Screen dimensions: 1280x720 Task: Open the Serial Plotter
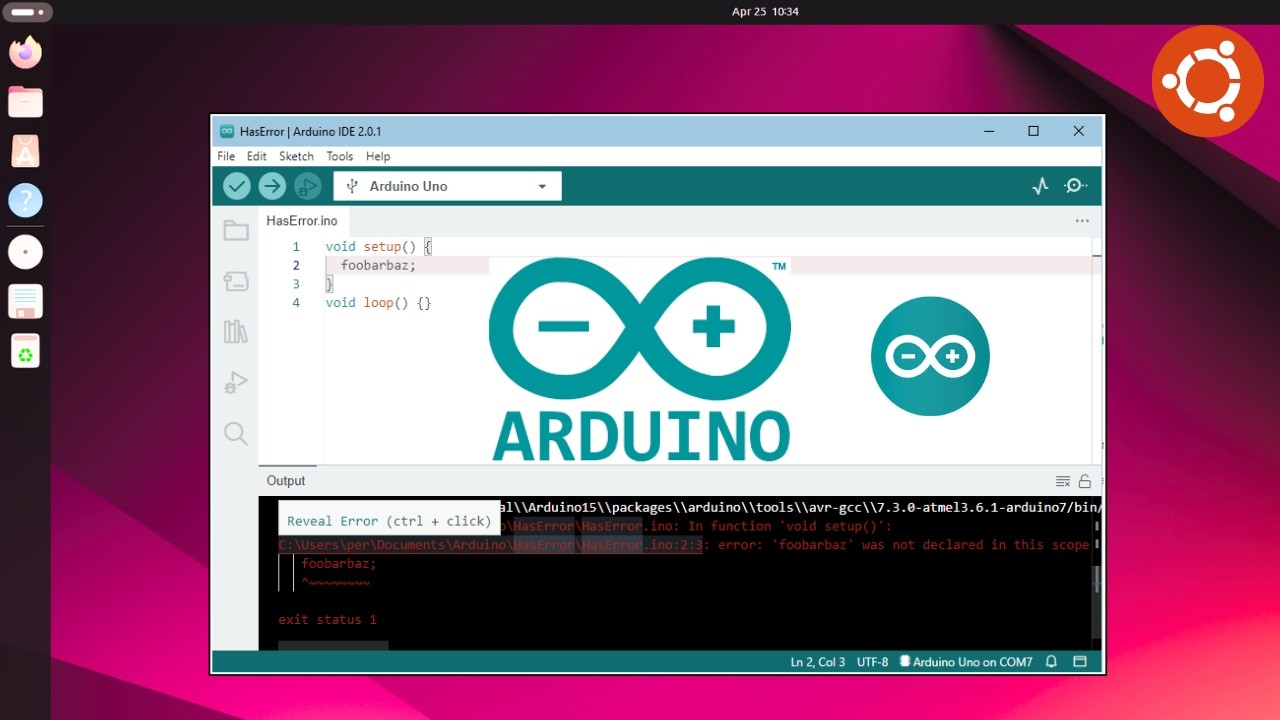[x=1040, y=186]
